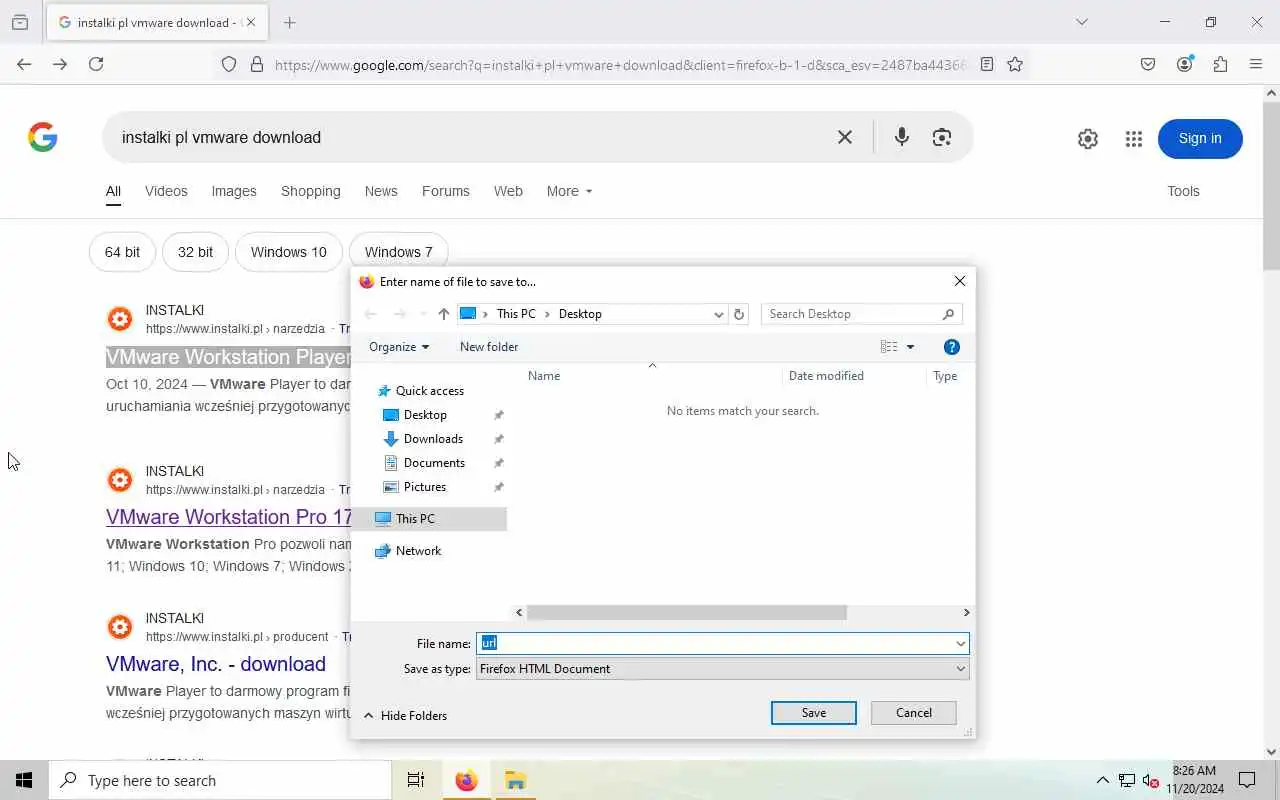Sort by Date modified column header

(x=826, y=376)
